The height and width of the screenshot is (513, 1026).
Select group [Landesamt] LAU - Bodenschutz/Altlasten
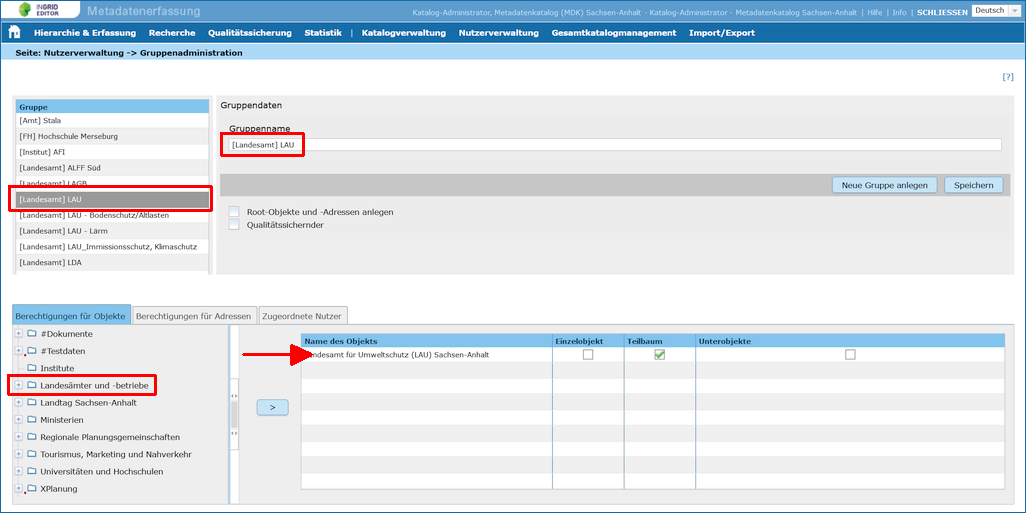(112, 215)
